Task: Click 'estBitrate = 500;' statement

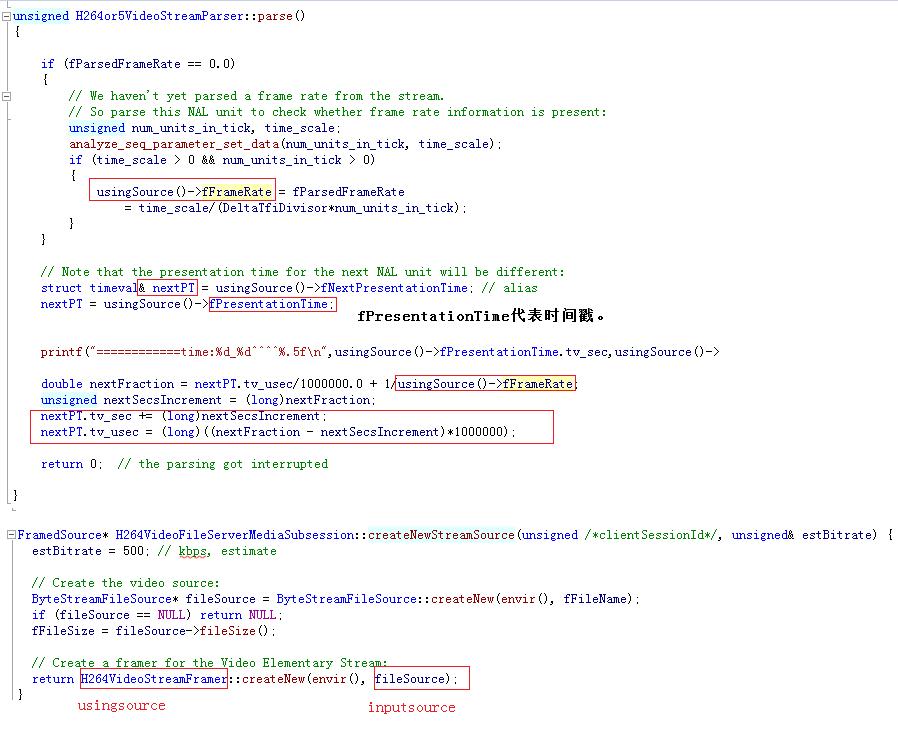Action: pyautogui.click(x=91, y=551)
